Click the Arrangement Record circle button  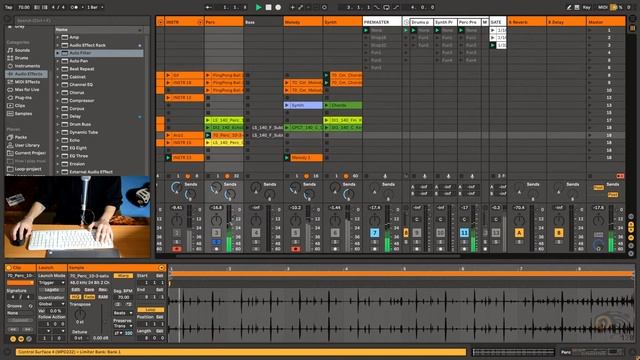pos(278,7)
